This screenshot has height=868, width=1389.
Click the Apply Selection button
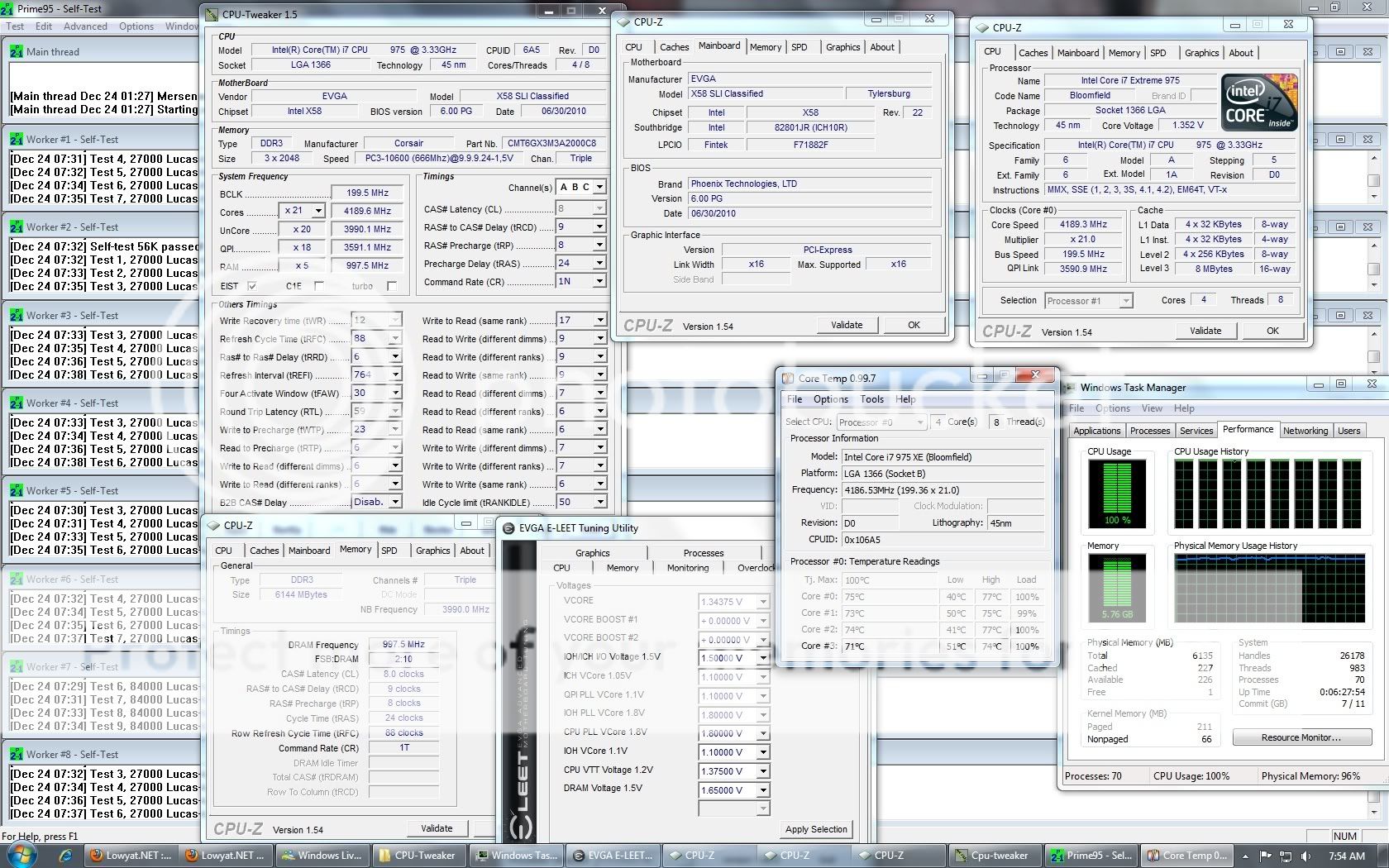tap(815, 829)
